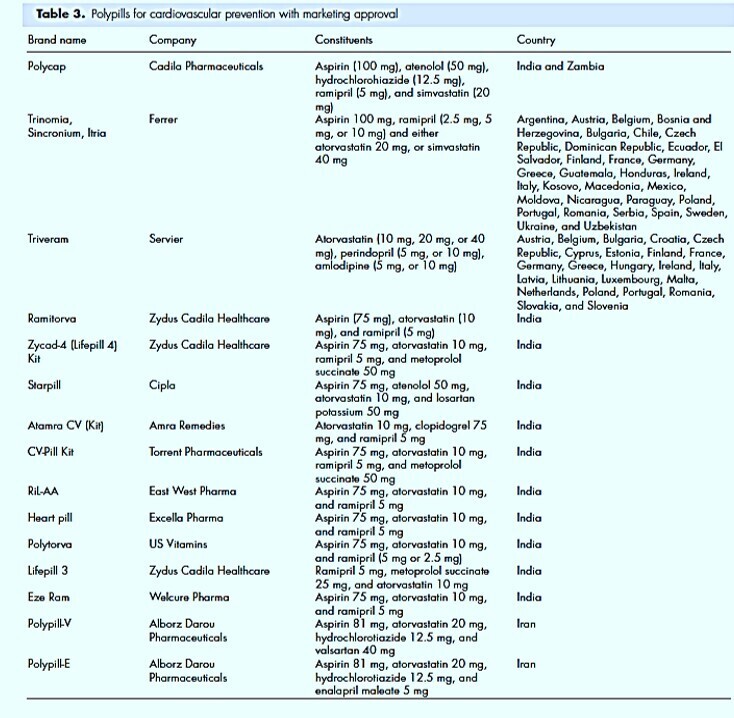The height and width of the screenshot is (718, 734).
Task: Select the 'Starpill' brand name
Action: coord(44,386)
